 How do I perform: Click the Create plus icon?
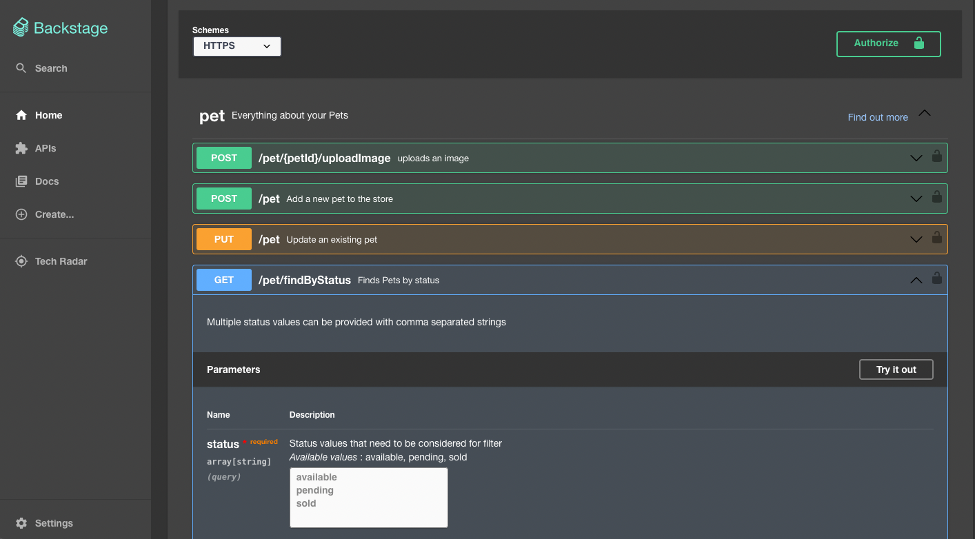(x=22, y=214)
